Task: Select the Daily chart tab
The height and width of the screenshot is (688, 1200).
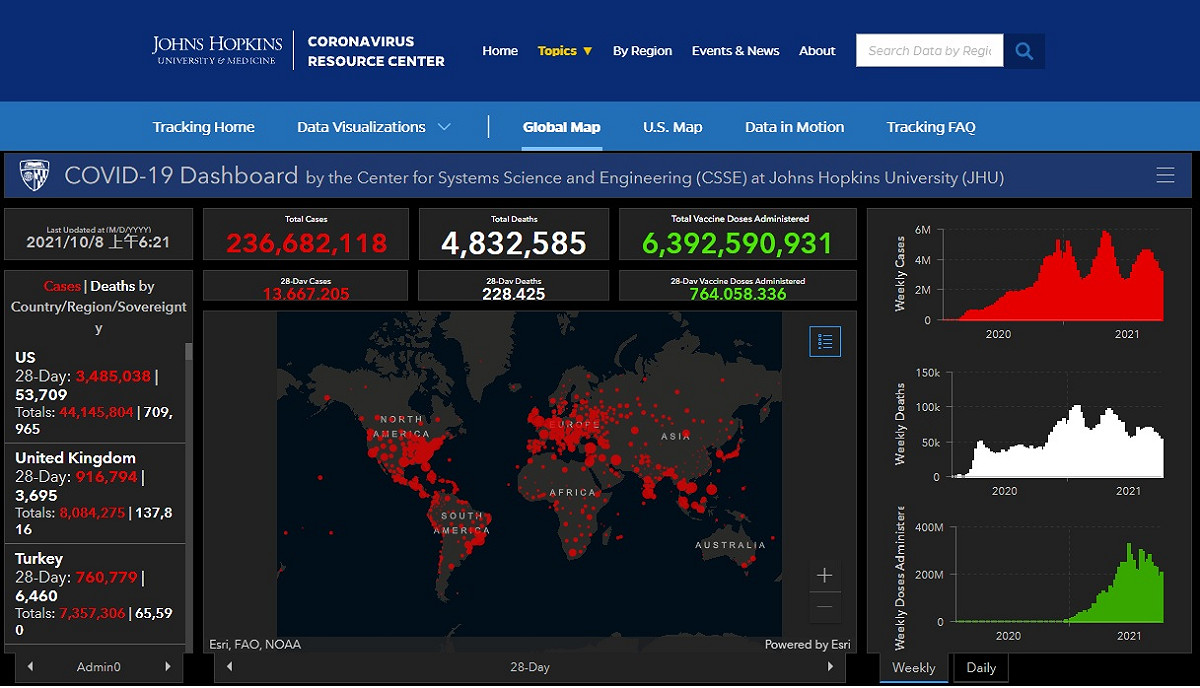Action: 981,668
